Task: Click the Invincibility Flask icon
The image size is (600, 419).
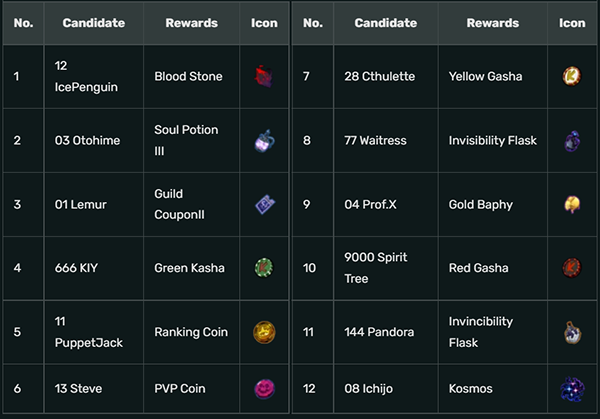Action: coord(572,332)
